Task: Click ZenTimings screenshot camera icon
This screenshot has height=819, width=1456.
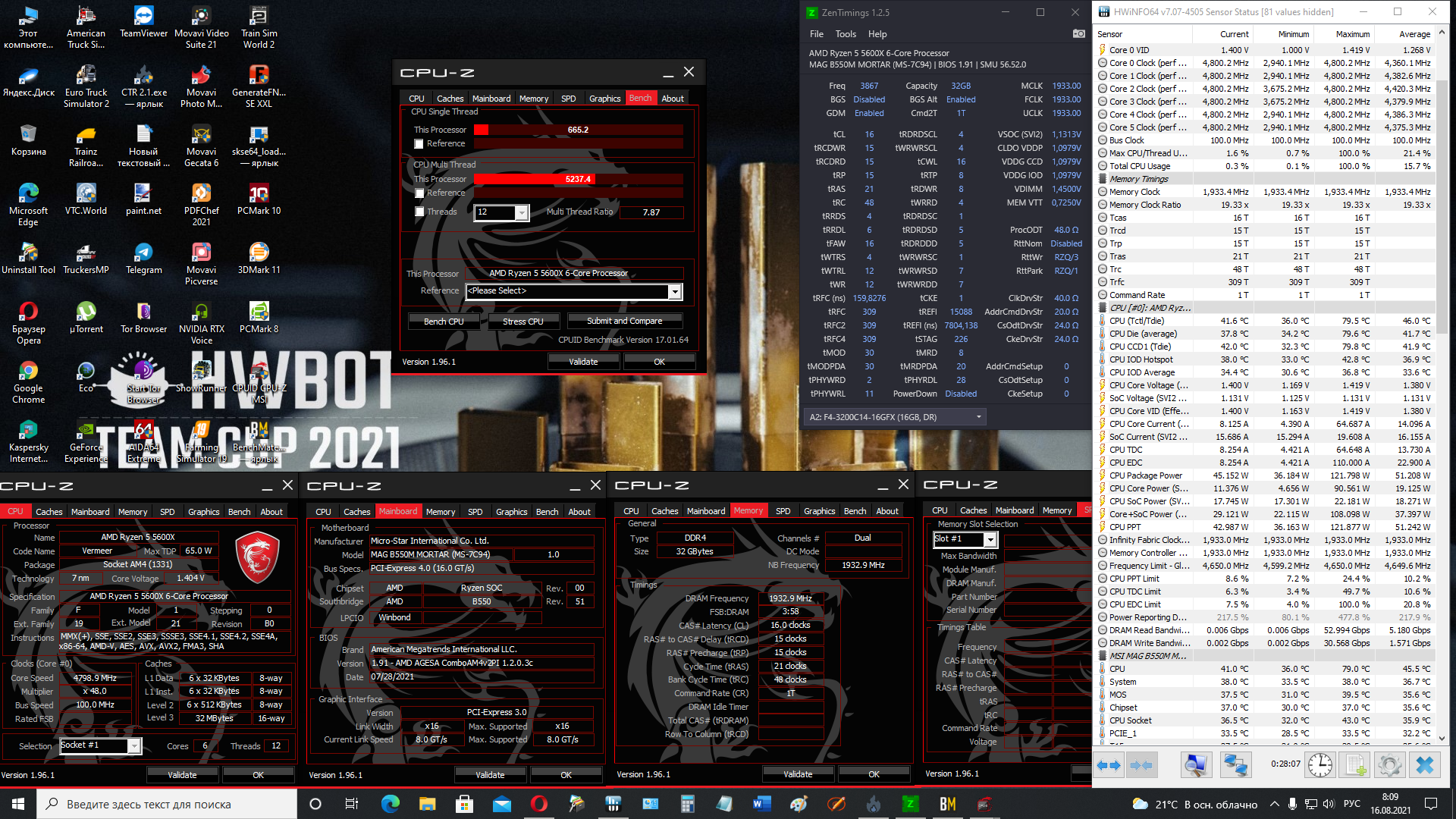Action: tap(1078, 33)
